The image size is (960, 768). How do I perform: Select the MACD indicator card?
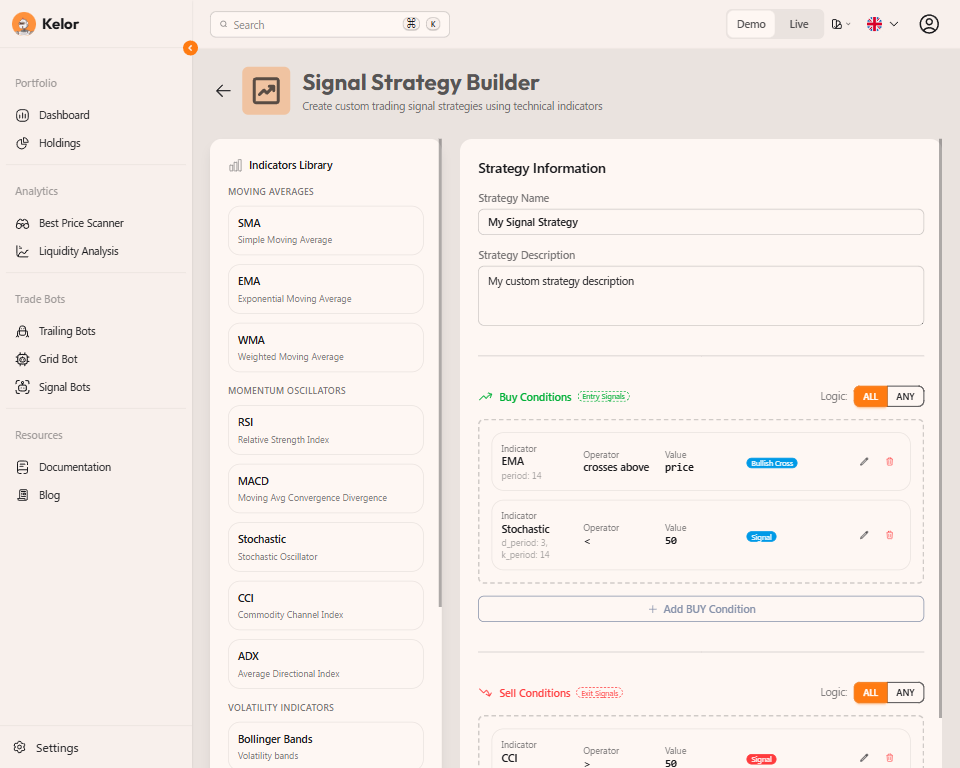click(325, 489)
